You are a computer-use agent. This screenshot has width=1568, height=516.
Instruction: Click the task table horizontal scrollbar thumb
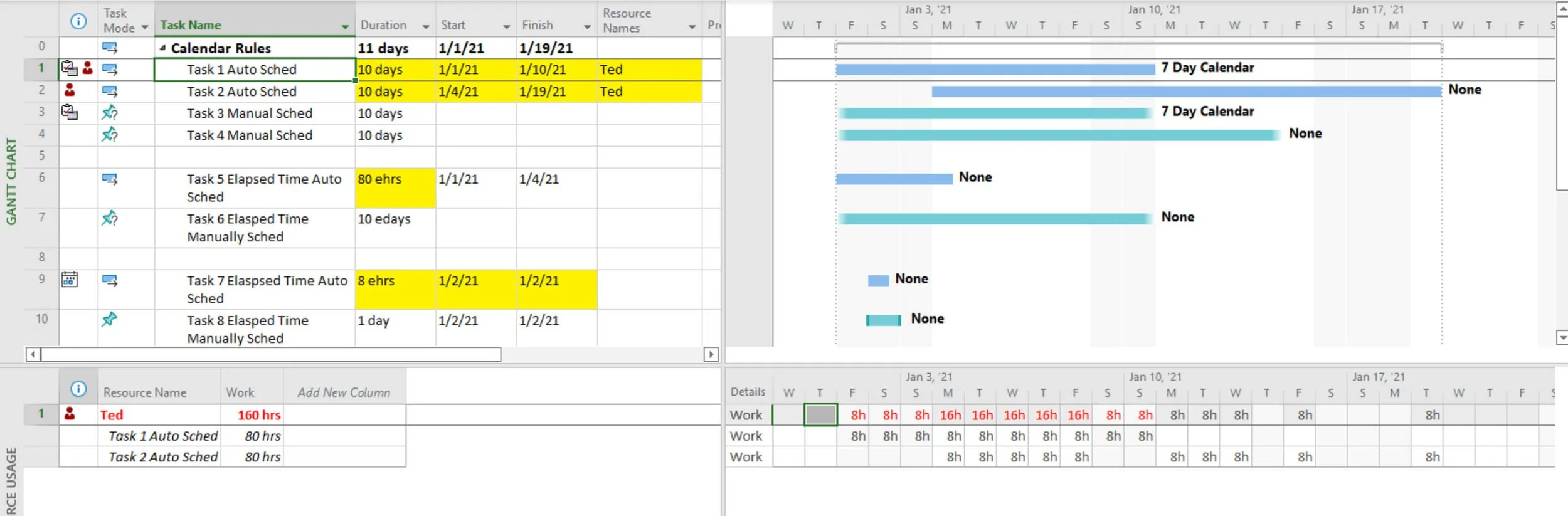271,354
